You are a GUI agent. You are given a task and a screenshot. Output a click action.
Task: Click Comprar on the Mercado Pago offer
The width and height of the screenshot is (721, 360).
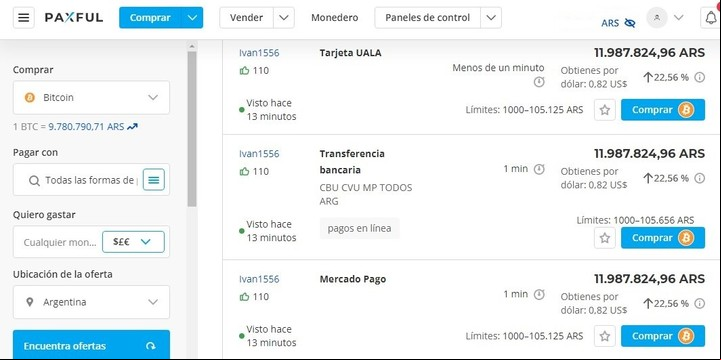[663, 336]
